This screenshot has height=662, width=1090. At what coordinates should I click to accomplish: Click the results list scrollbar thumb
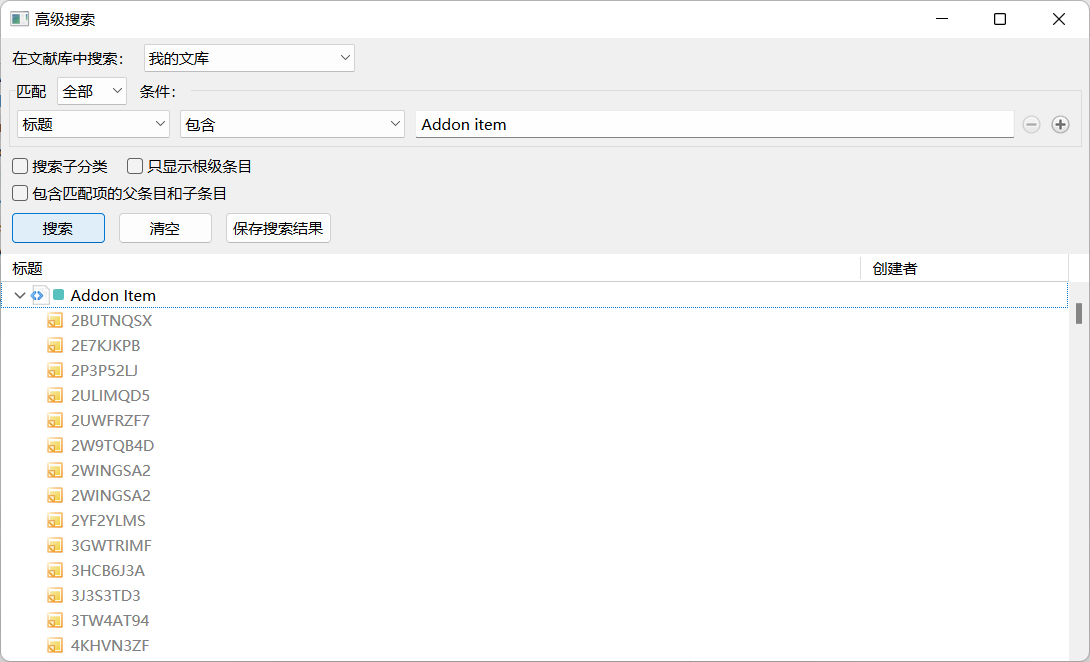(1079, 314)
